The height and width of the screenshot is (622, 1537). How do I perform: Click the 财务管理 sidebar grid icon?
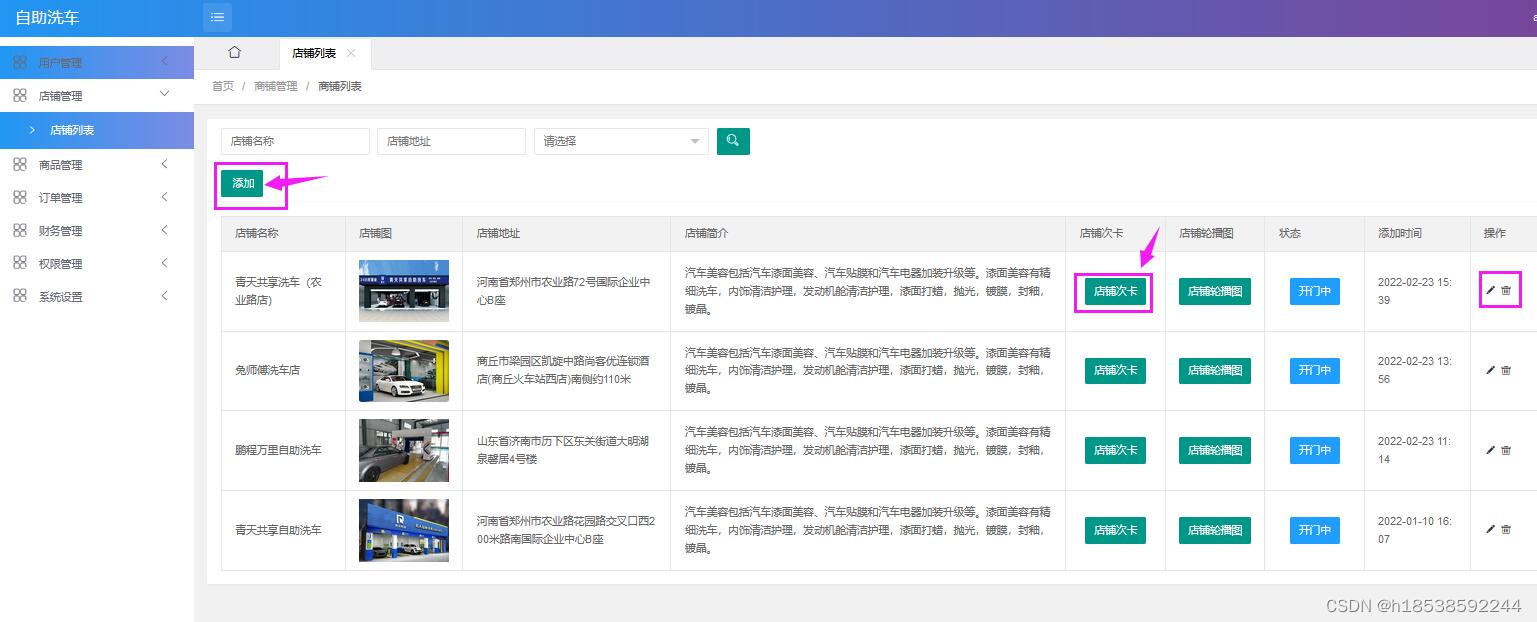20,230
